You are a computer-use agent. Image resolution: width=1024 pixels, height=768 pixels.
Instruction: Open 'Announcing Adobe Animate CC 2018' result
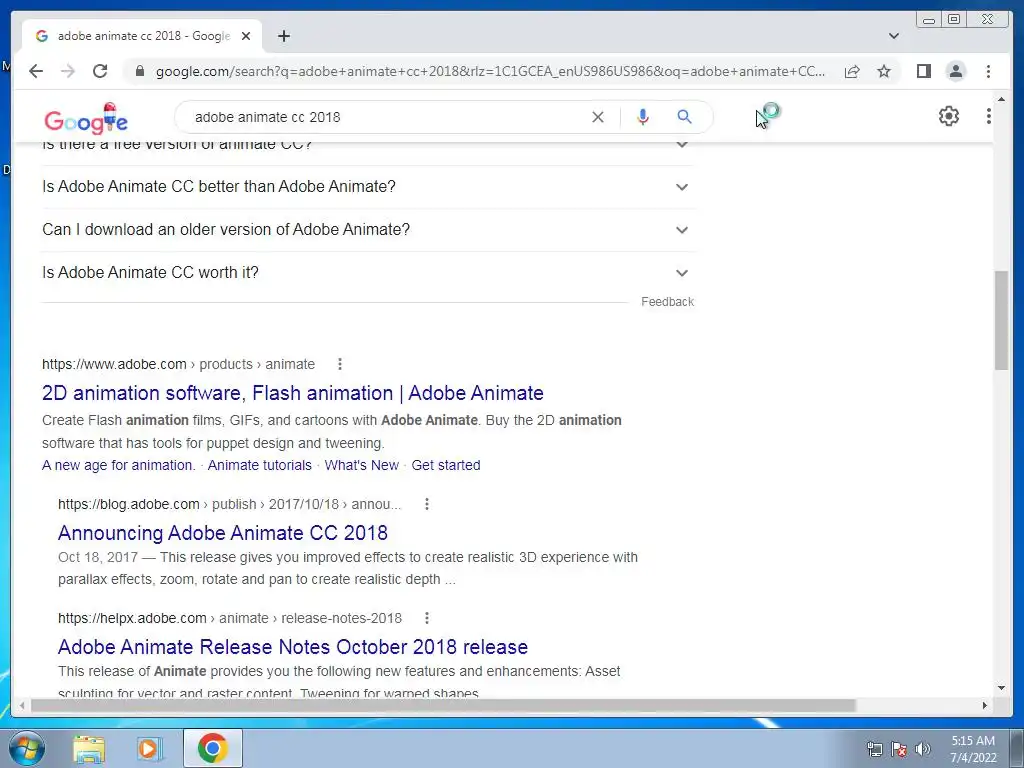point(223,533)
